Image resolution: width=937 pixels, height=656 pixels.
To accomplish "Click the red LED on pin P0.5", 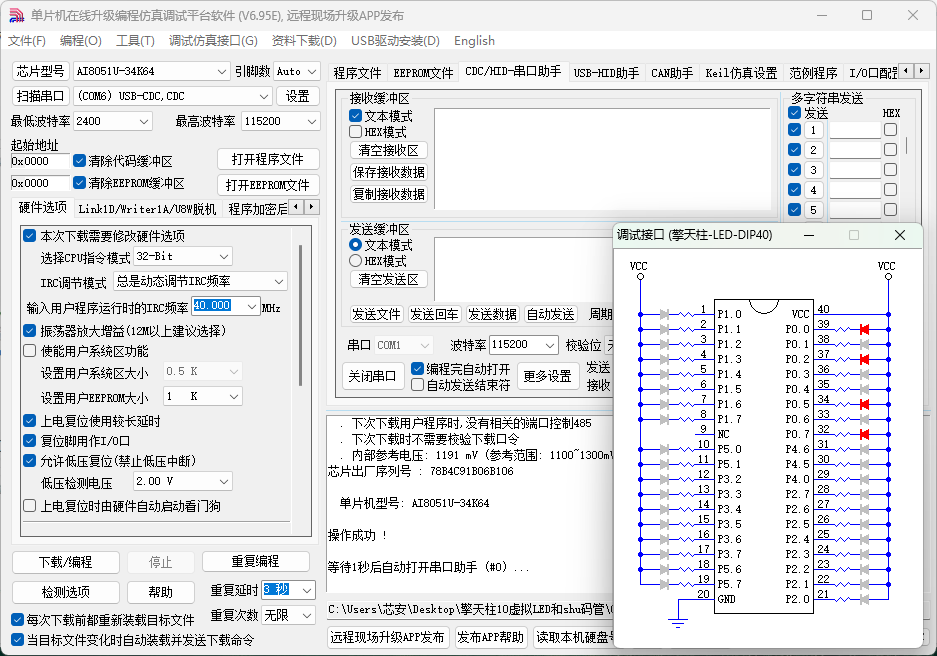I will pyautogui.click(x=864, y=404).
